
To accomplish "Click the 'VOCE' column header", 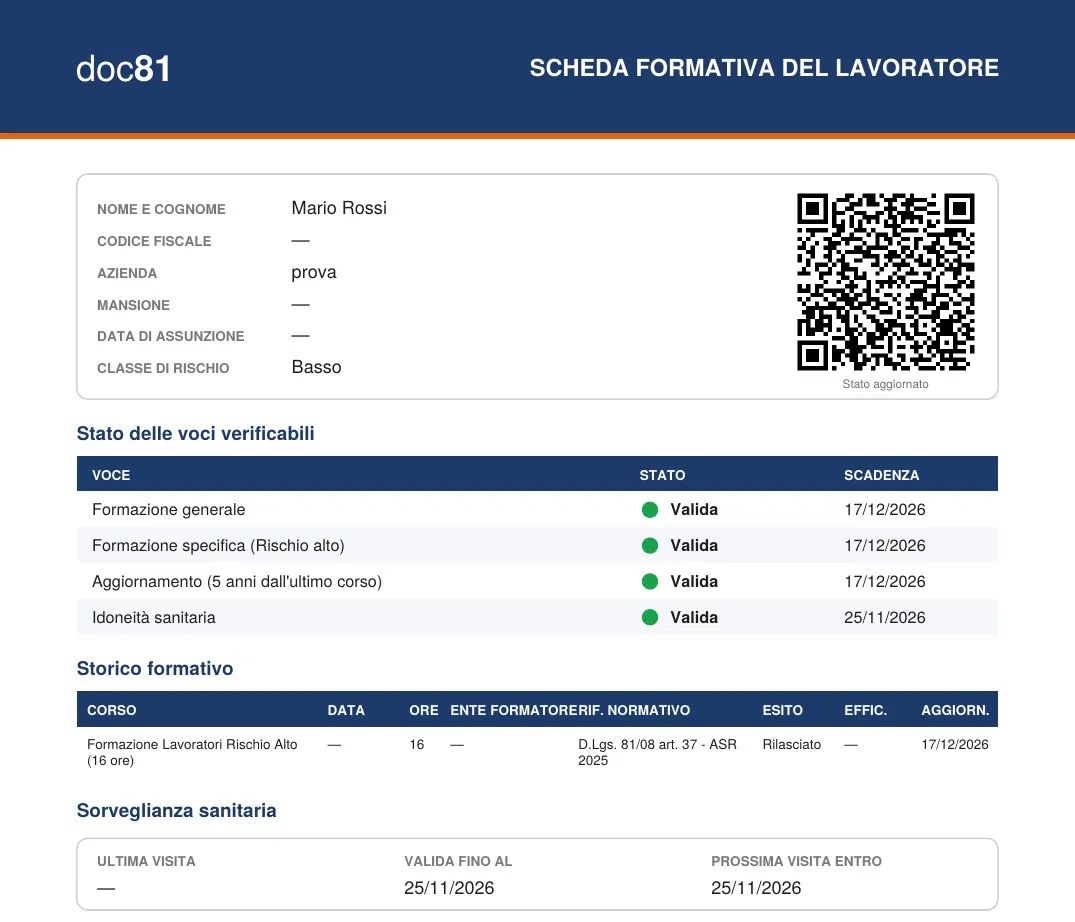I will click(x=111, y=475).
